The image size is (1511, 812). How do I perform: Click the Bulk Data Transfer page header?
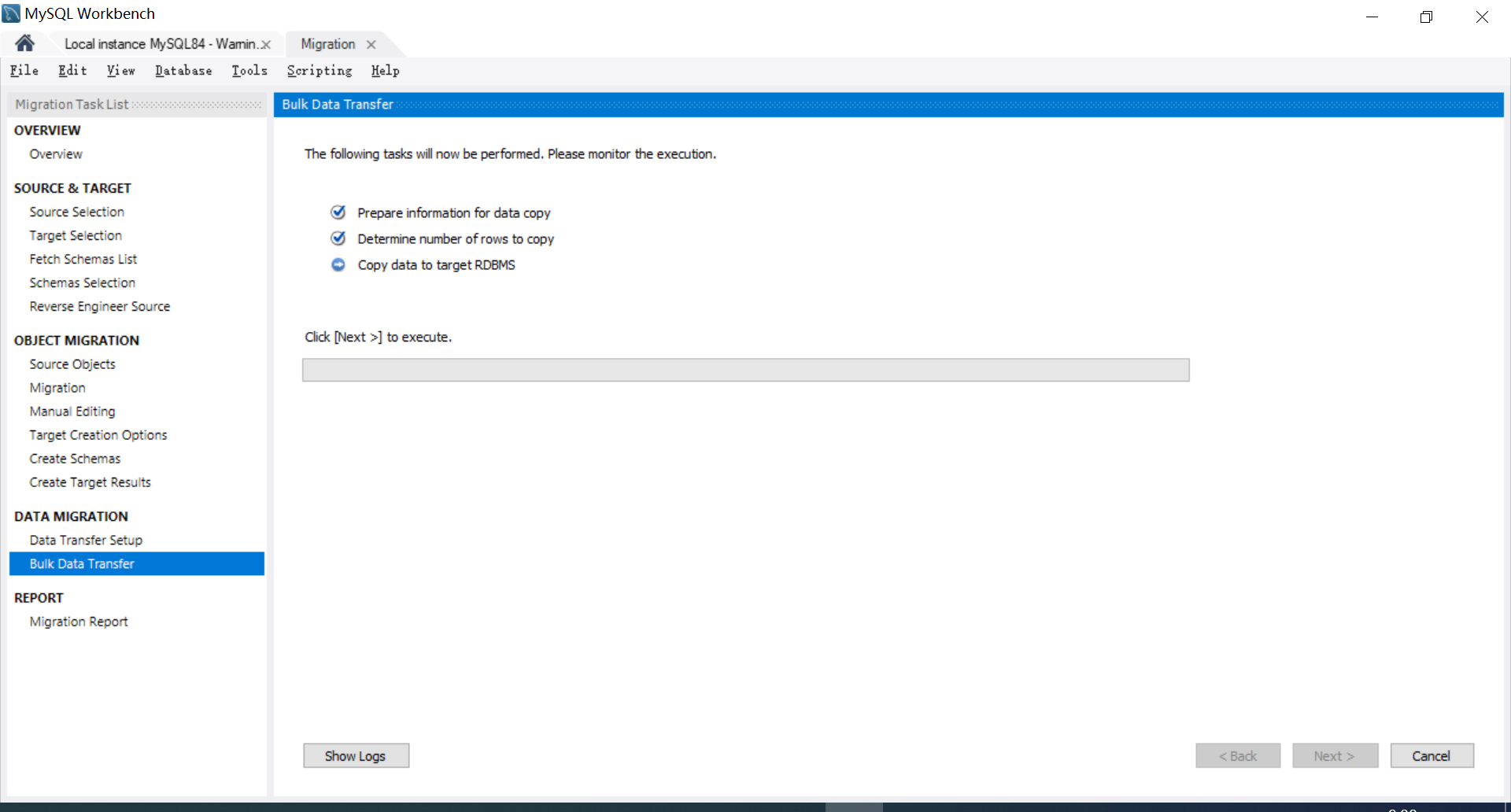[888, 105]
